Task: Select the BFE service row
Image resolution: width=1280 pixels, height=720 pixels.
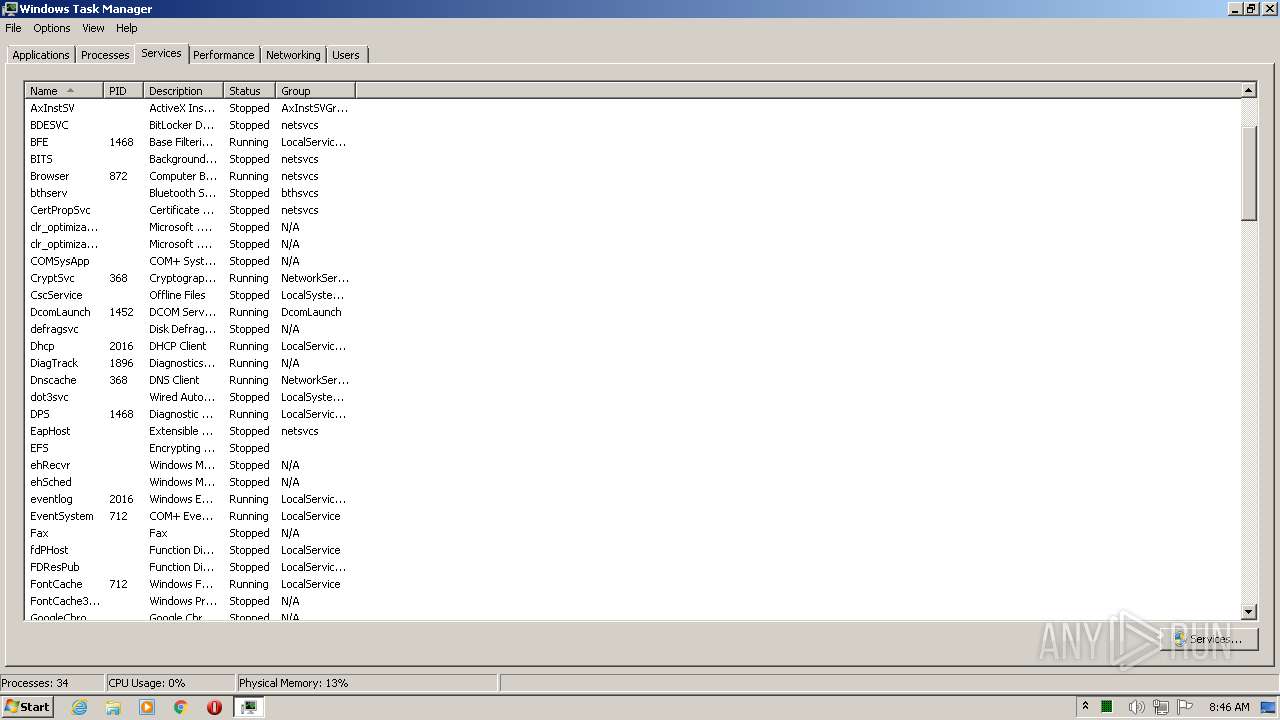Action: 190,142
